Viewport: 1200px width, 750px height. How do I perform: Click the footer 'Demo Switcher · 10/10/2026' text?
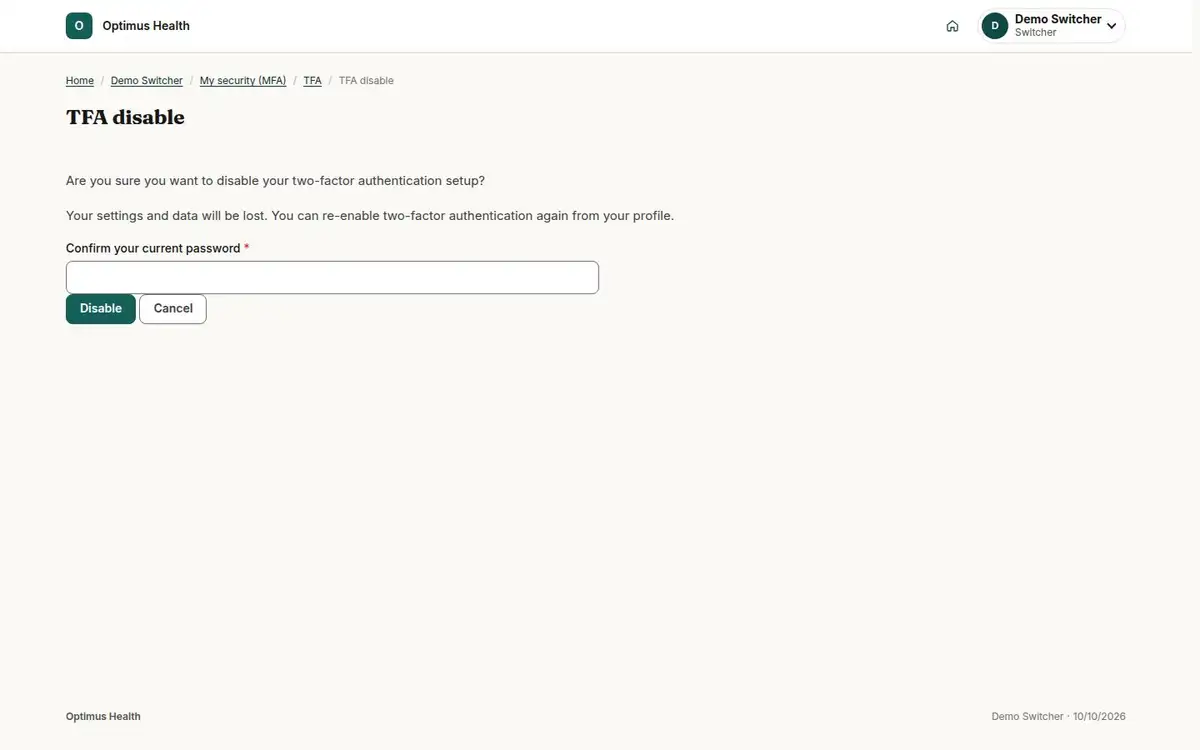tap(1059, 716)
